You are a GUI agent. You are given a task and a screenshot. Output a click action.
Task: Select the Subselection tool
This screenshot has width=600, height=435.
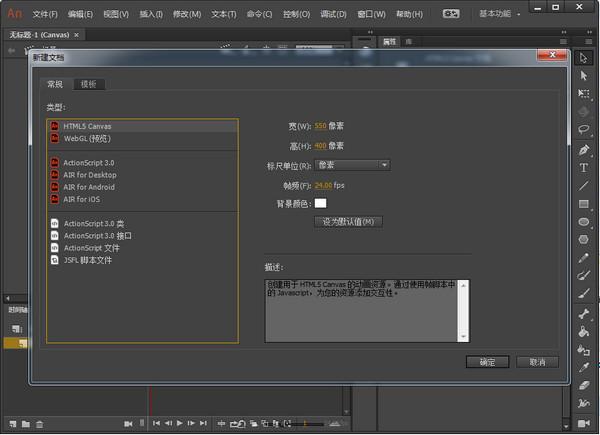pos(583,76)
